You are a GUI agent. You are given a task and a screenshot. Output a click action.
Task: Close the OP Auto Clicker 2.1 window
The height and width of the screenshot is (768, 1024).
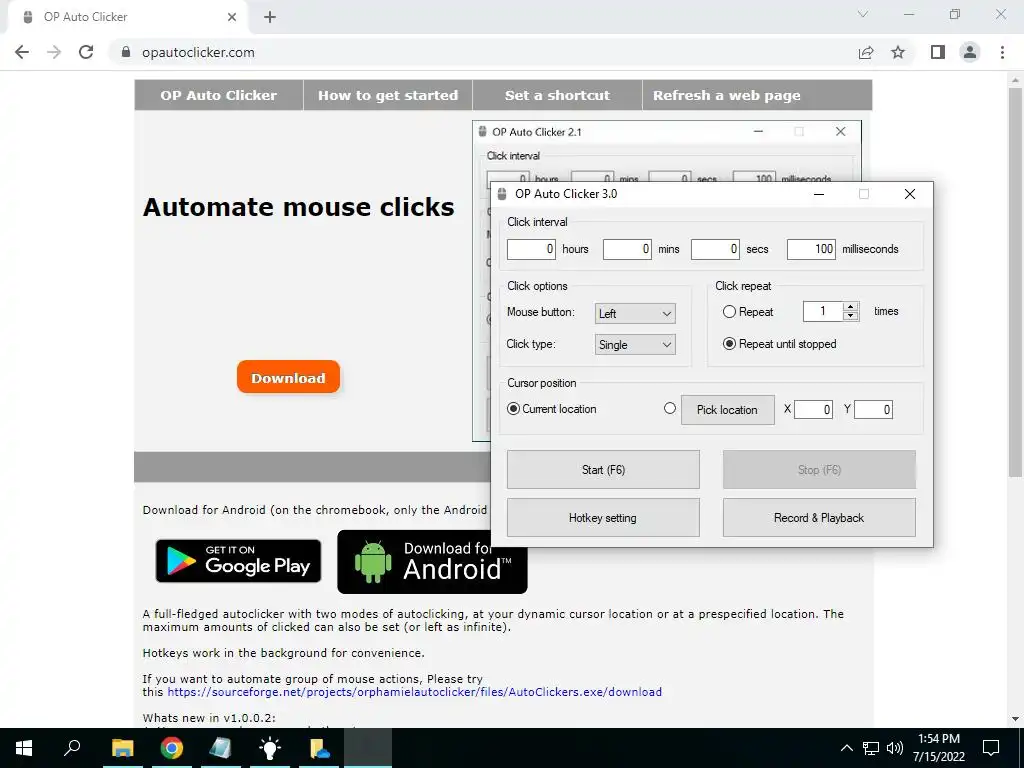840,132
